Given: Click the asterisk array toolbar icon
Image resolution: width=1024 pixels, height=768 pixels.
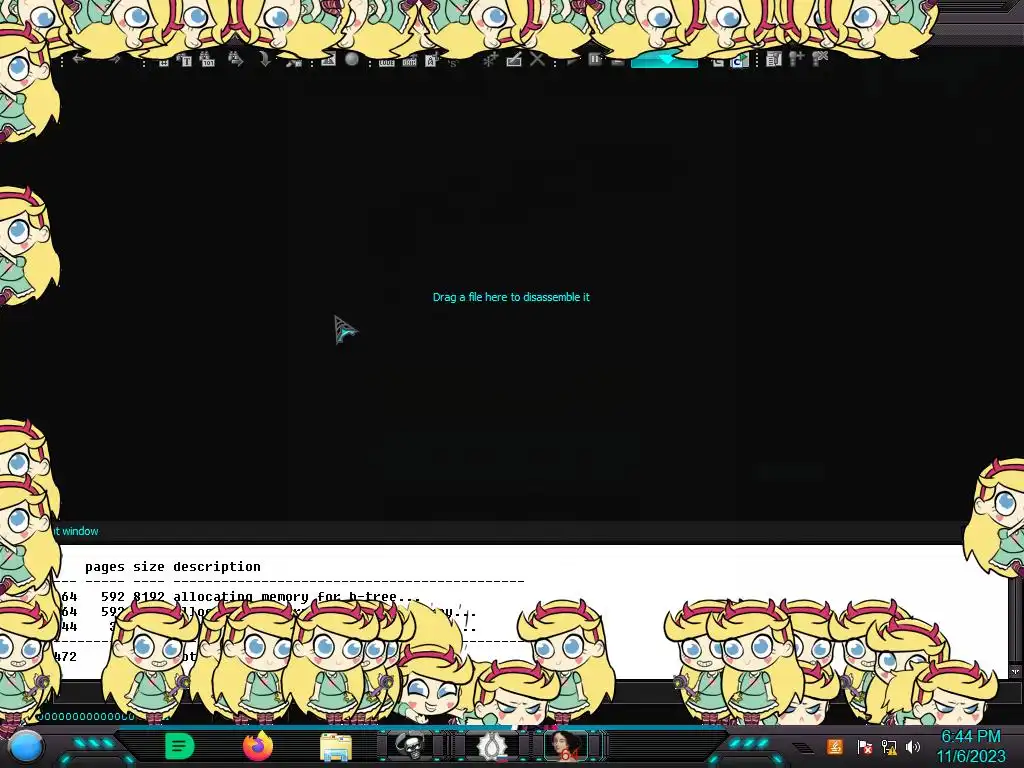Looking at the screenshot, I should pos(490,60).
